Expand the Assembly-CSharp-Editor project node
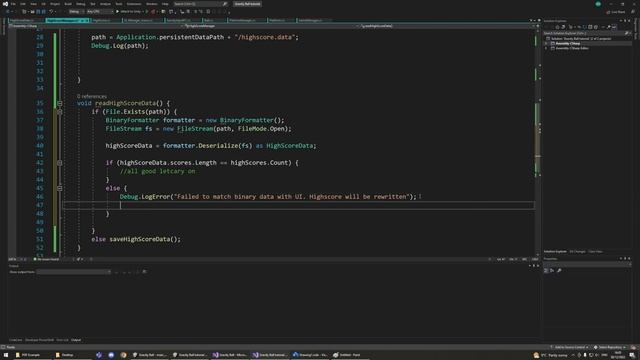The image size is (640, 360). [546, 48]
